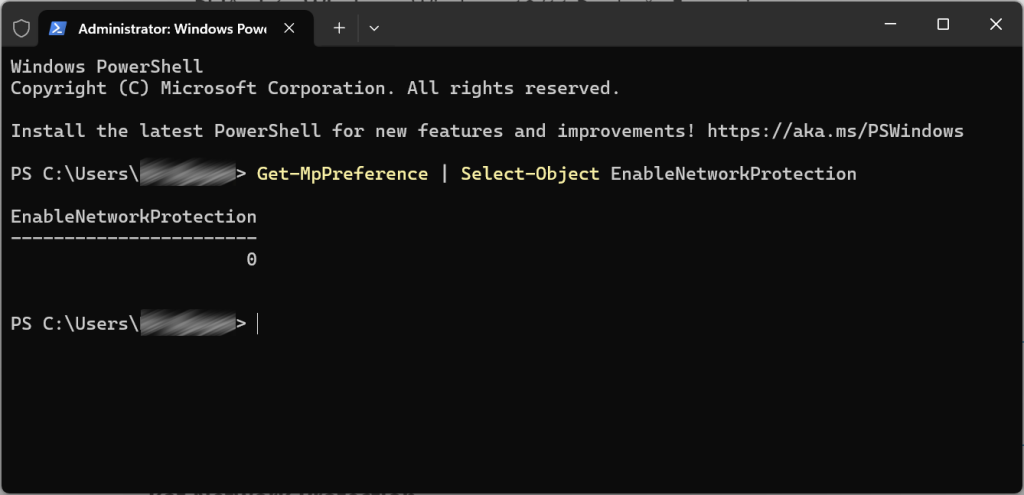Open a new tab with plus button
Viewport: 1024px width, 495px height.
(339, 28)
